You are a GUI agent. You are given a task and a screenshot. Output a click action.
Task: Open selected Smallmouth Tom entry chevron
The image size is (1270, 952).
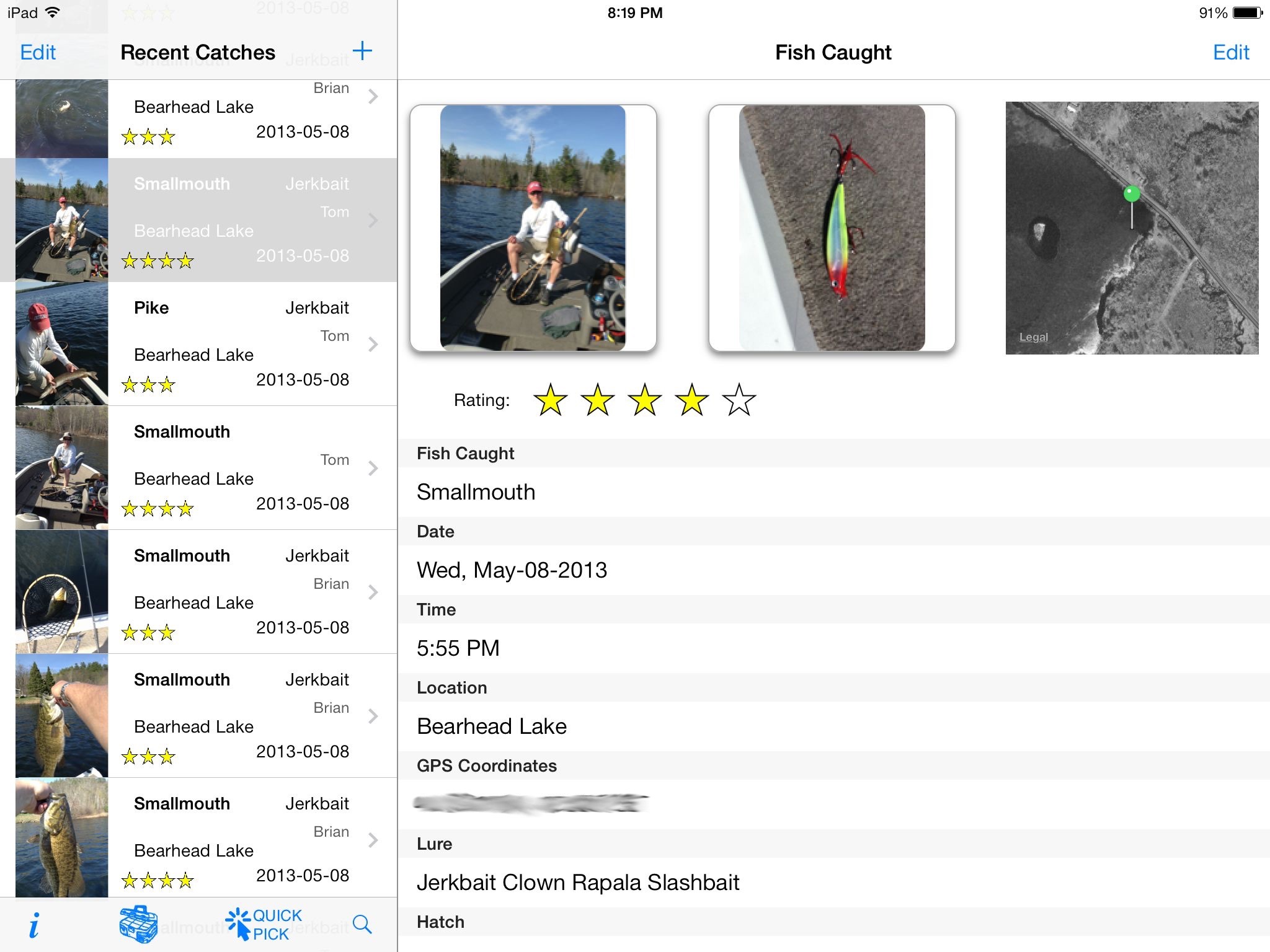tap(373, 220)
